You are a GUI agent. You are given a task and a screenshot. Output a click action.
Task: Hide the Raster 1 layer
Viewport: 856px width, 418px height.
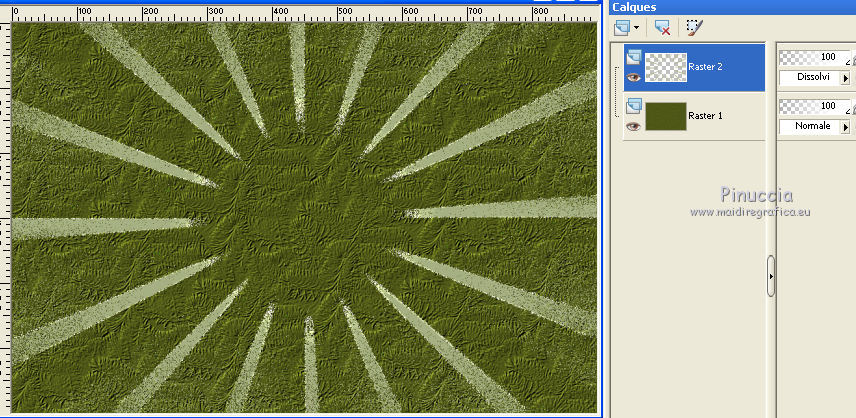(633, 126)
